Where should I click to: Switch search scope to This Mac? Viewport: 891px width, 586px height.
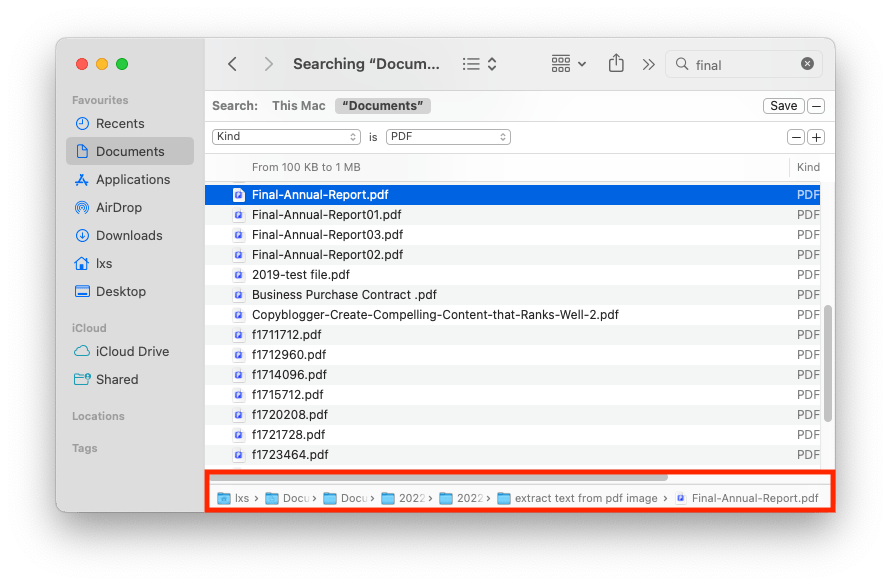[298, 105]
